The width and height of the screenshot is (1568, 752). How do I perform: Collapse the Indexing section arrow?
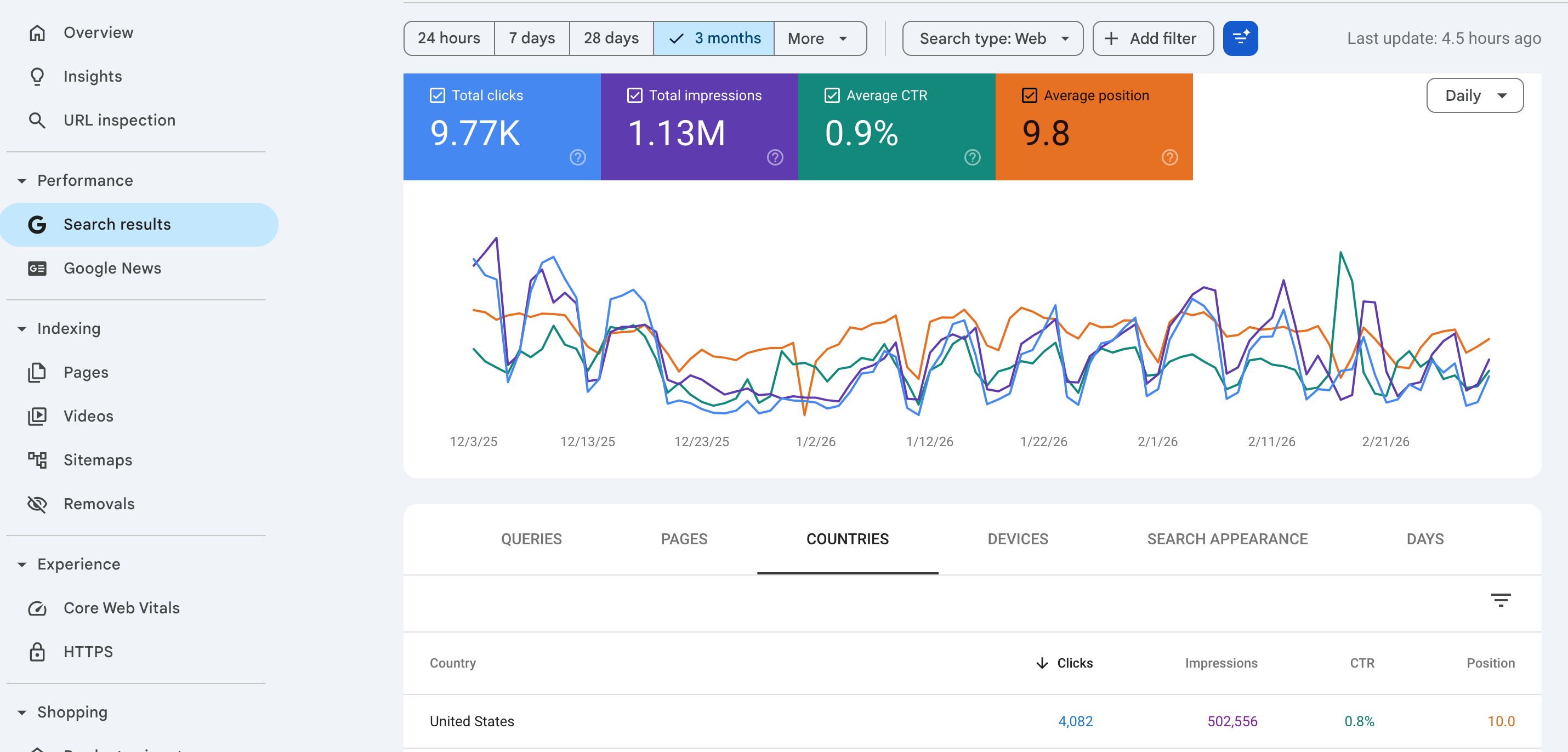click(22, 328)
